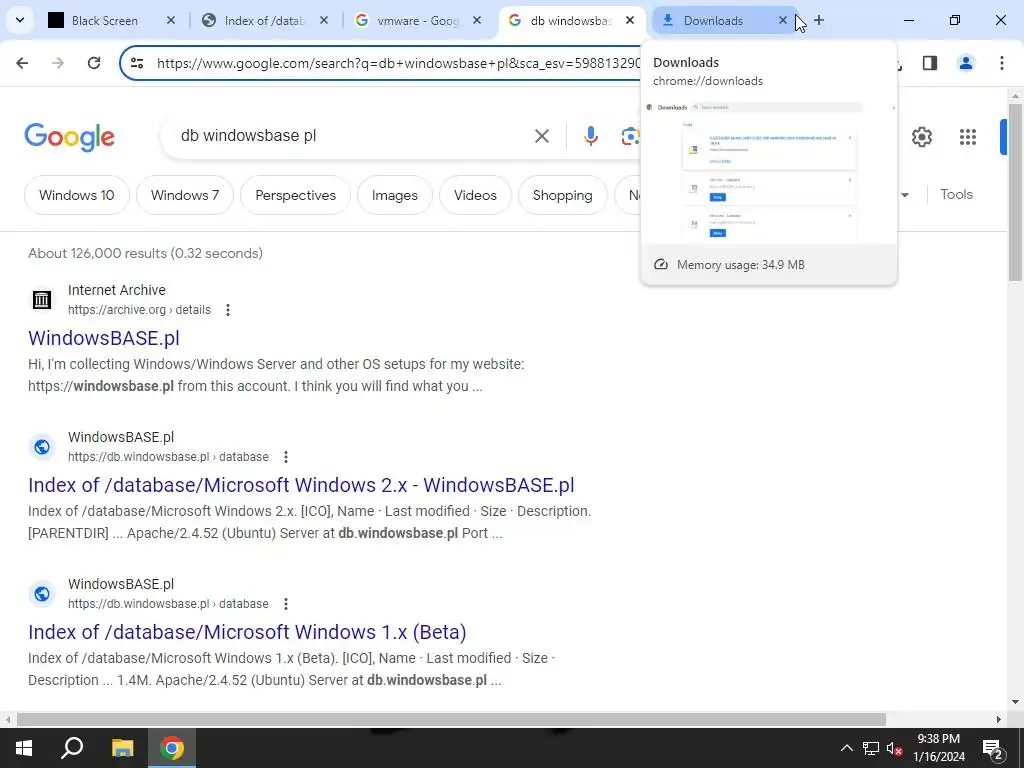This screenshot has height=768, width=1024.
Task: Open Google apps grid
Action: tap(968, 136)
